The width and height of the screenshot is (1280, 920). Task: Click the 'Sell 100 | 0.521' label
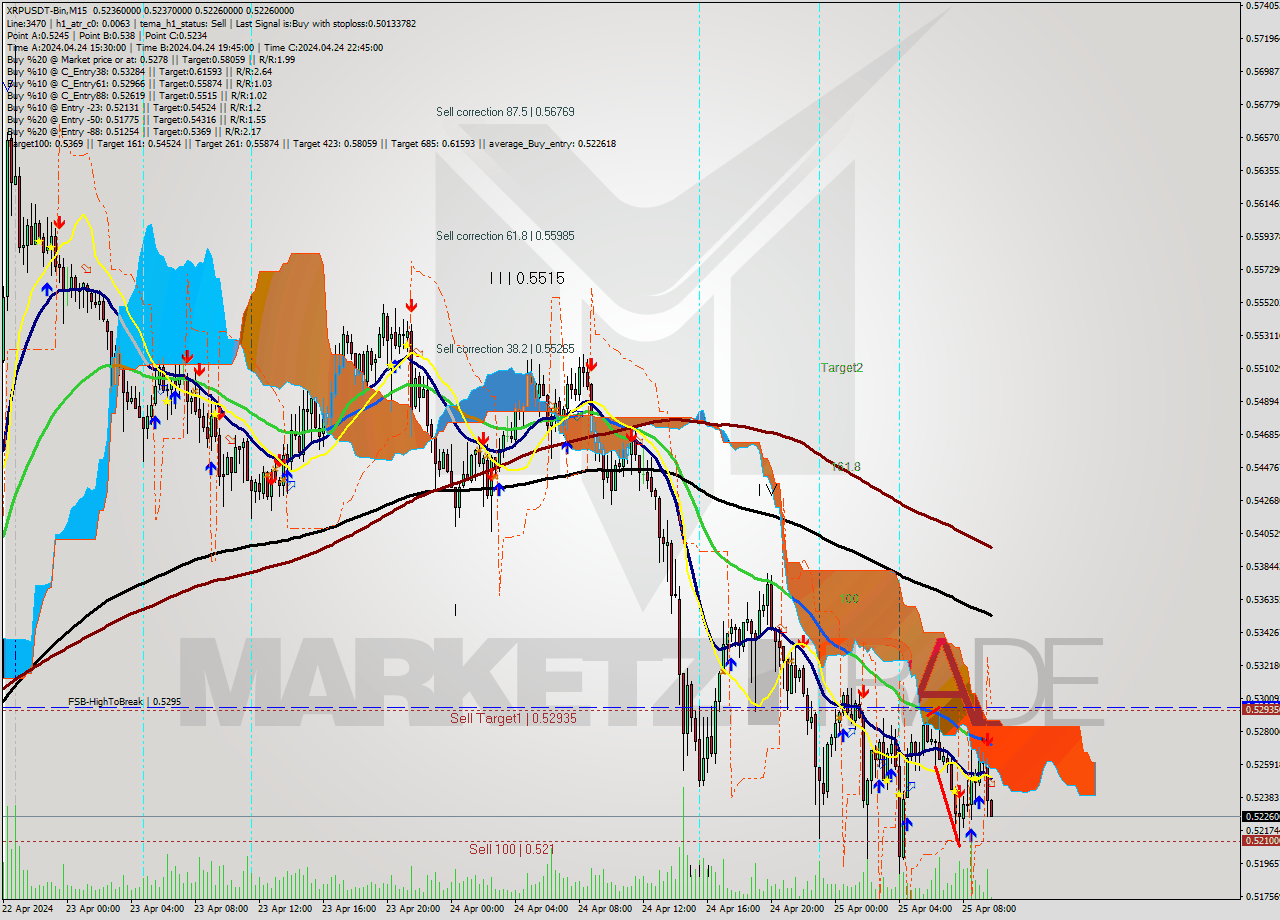[x=512, y=848]
